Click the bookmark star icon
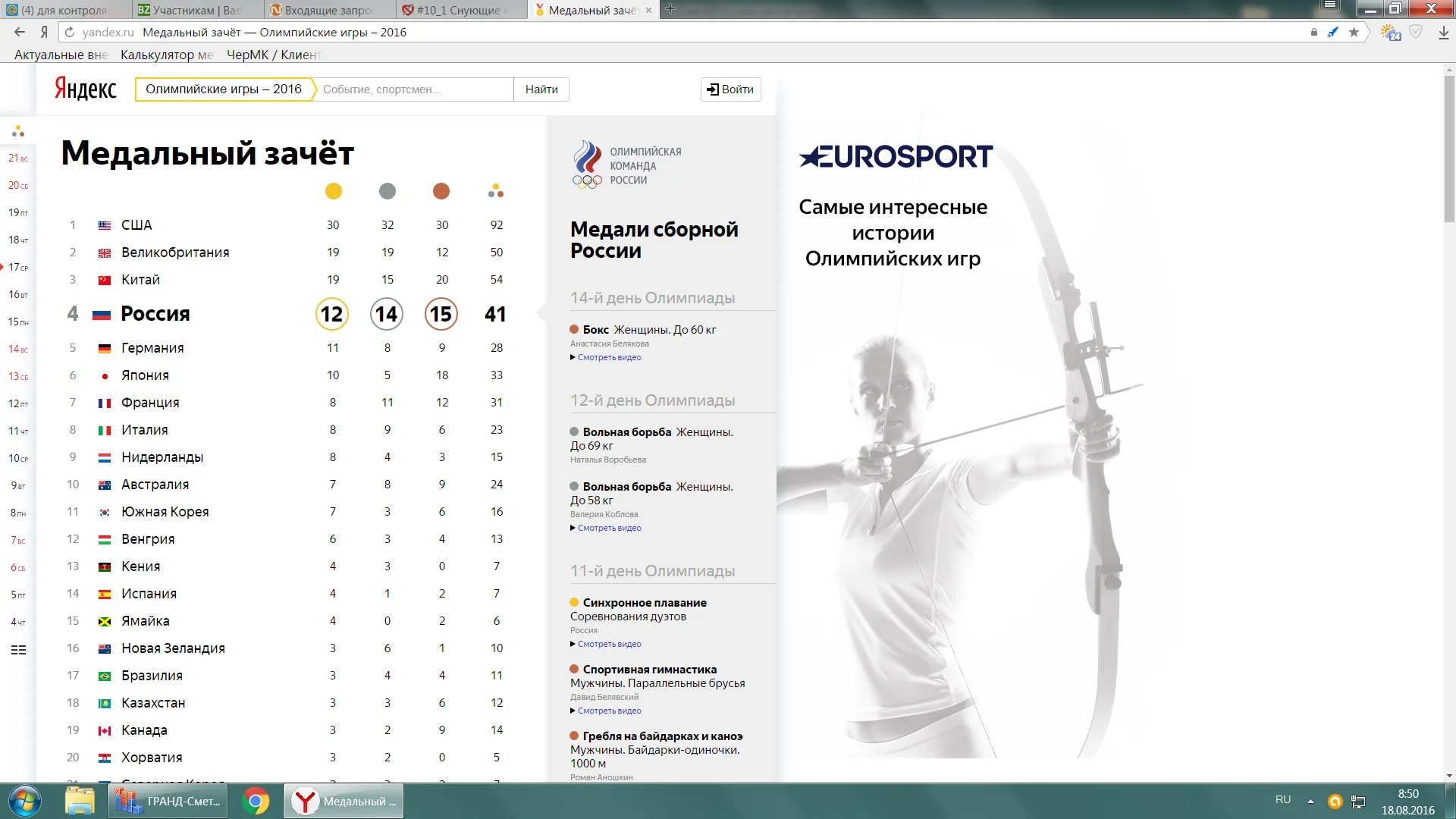The width and height of the screenshot is (1456, 819). click(x=1354, y=32)
